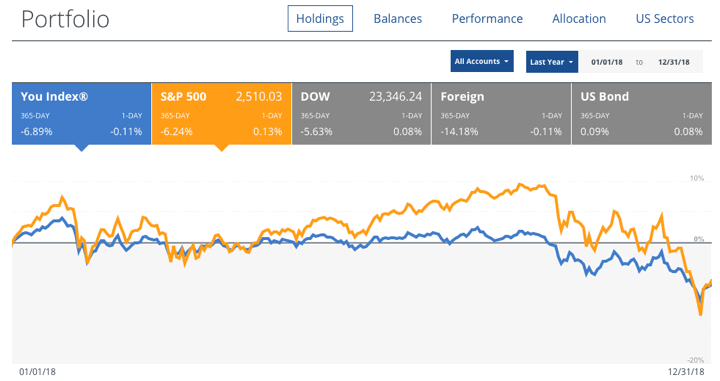Click the arrow on All Accounts button
Viewport: 720px width, 381px height.
point(506,62)
